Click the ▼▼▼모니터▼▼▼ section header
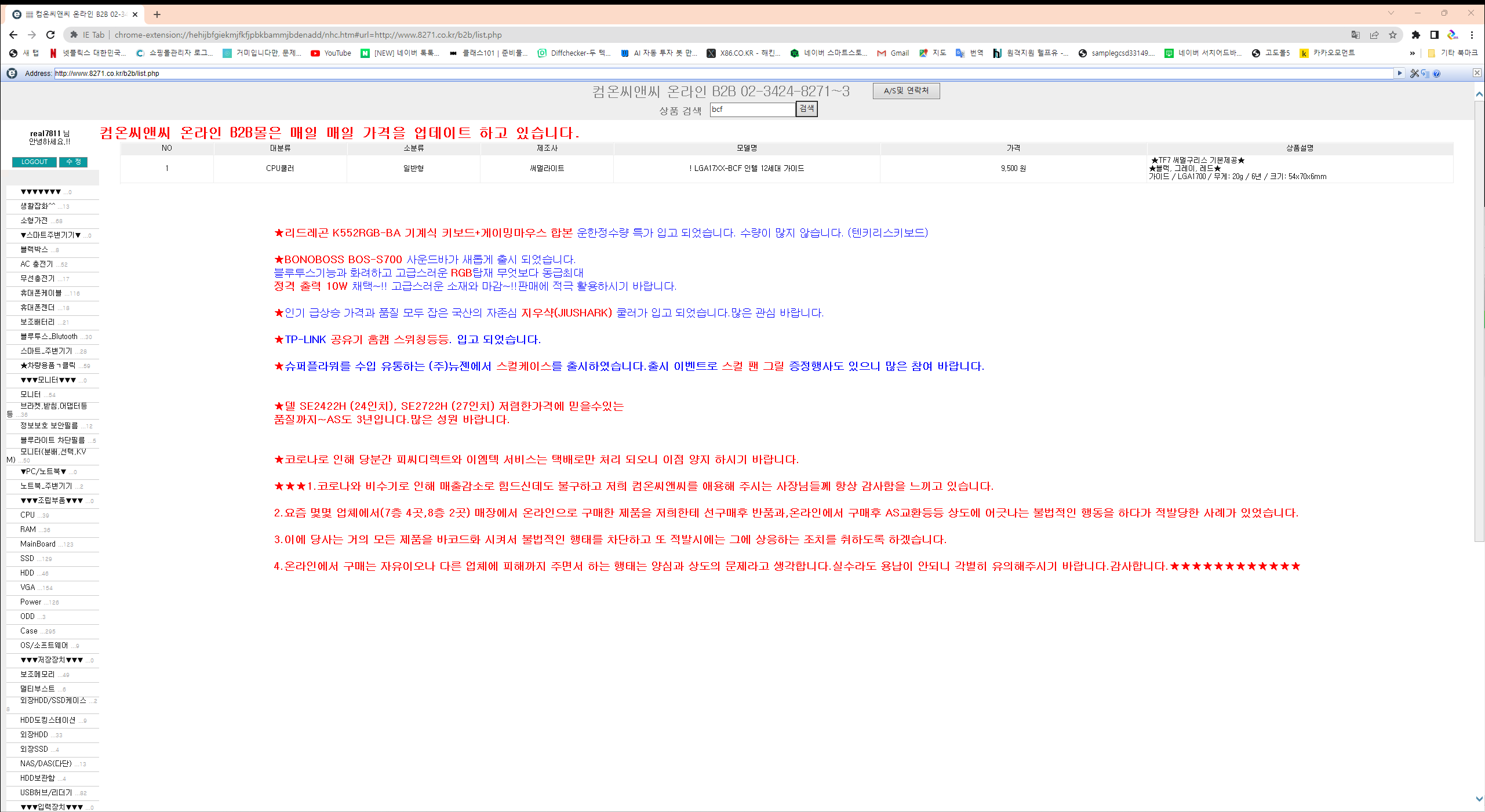The width and height of the screenshot is (1485, 812). [48, 380]
